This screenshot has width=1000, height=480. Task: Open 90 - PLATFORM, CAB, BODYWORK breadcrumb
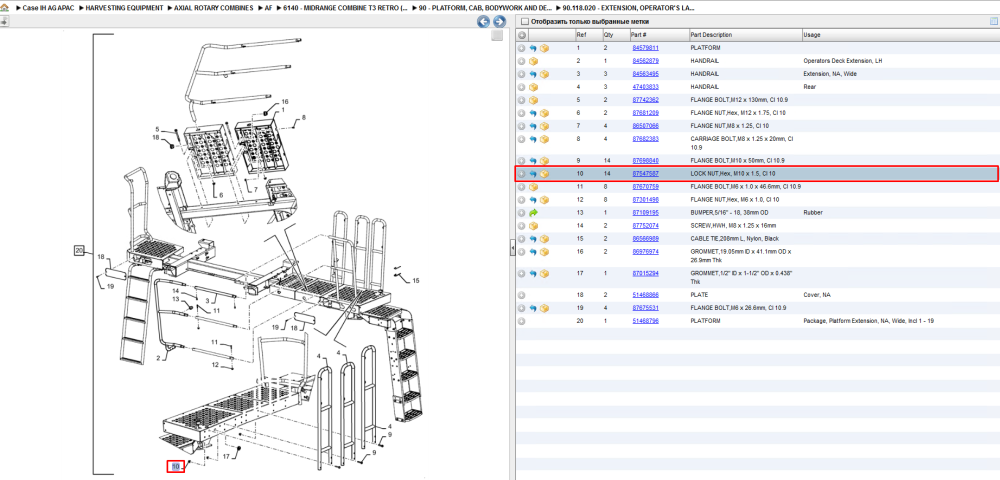[x=483, y=8]
